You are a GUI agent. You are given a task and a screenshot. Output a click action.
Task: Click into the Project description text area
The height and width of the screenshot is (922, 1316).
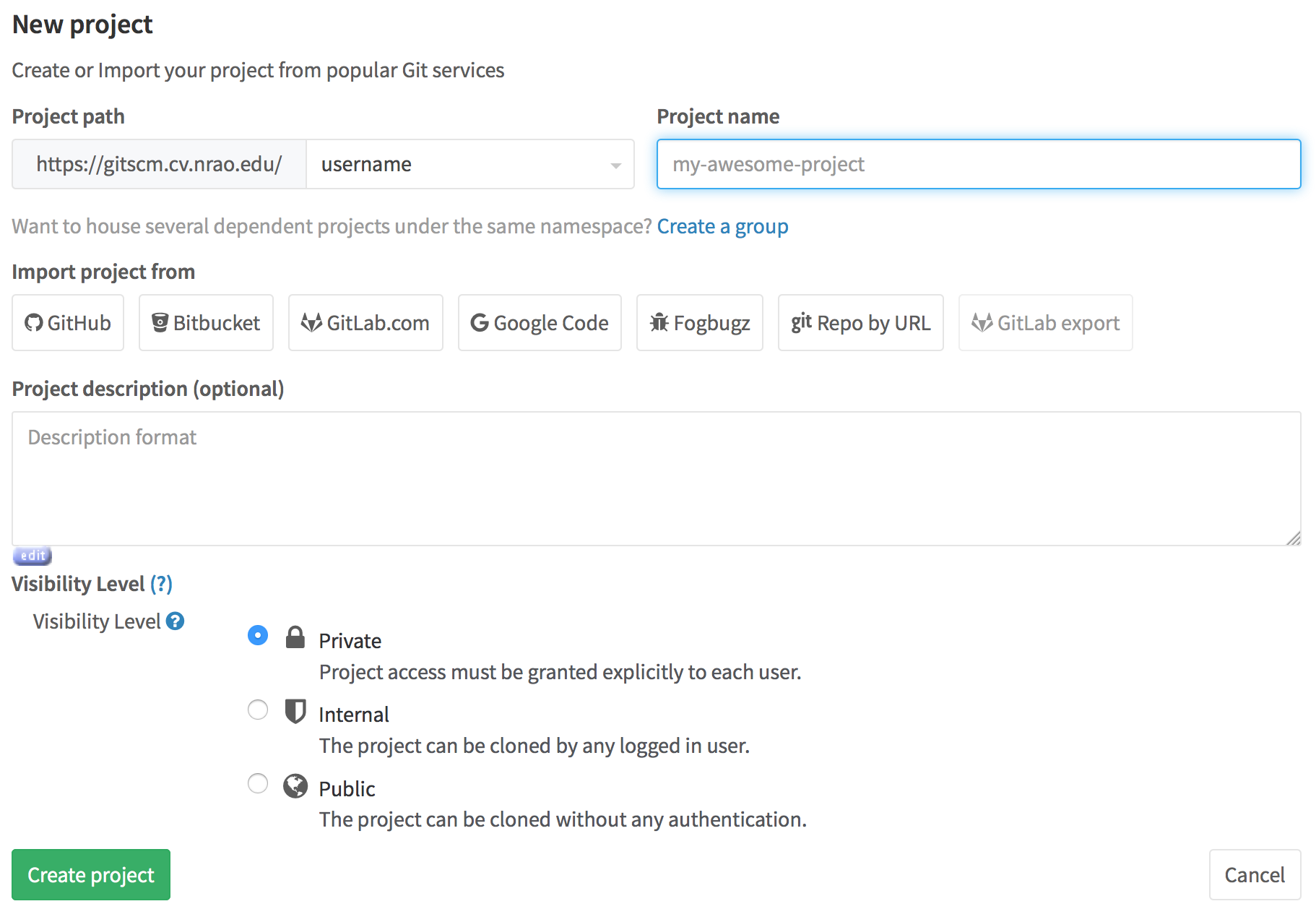(656, 479)
